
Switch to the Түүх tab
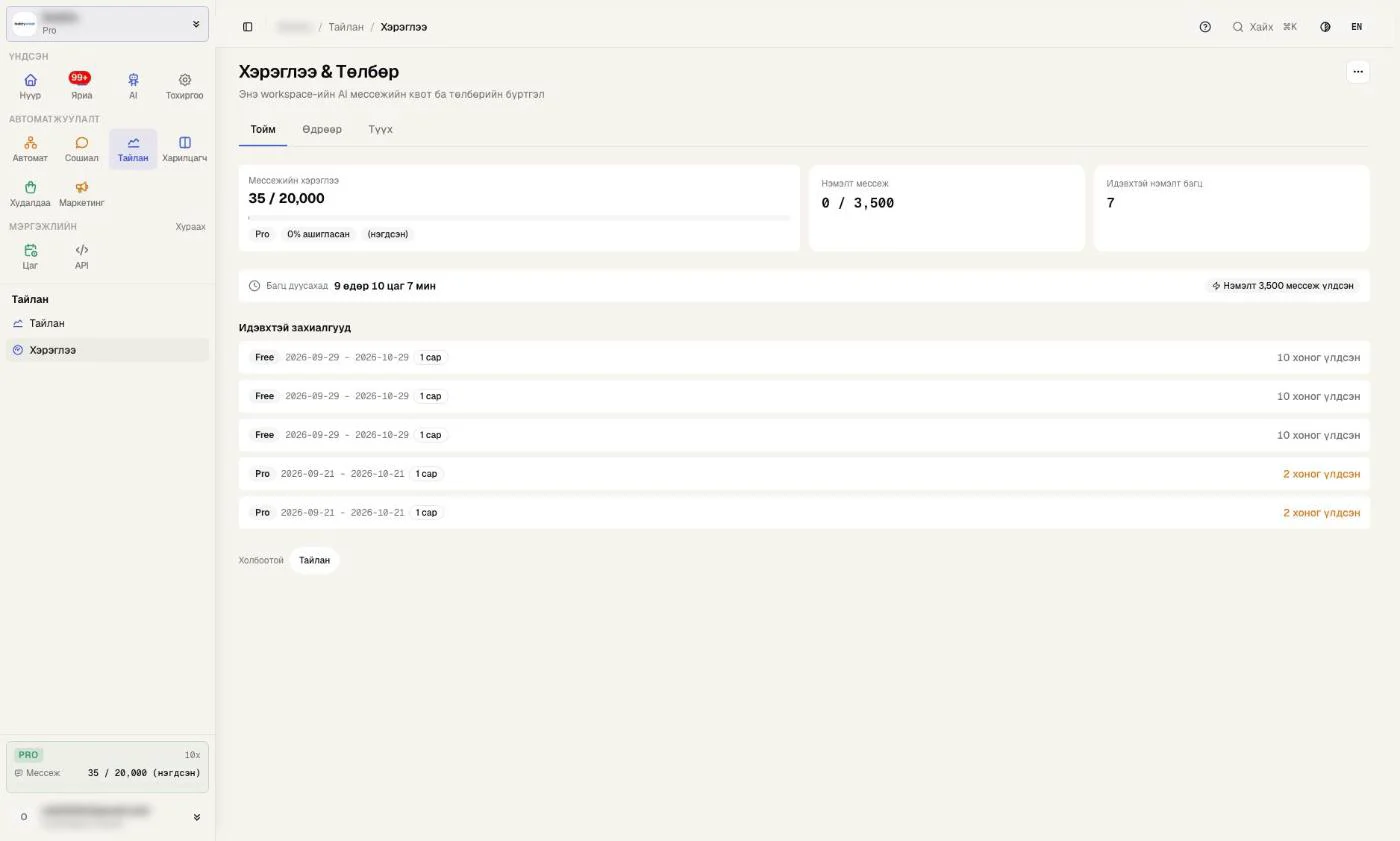pyautogui.click(x=380, y=130)
